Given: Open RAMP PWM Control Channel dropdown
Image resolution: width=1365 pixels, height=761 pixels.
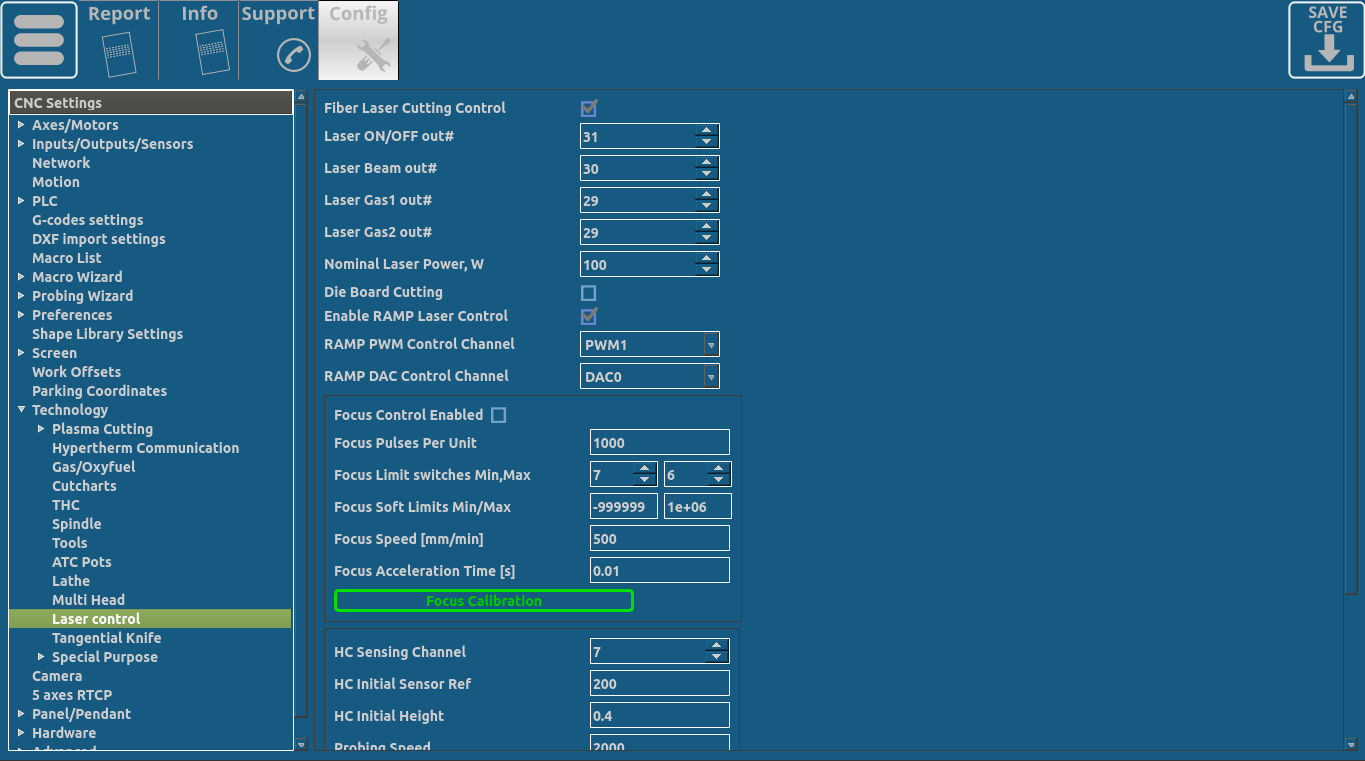Looking at the screenshot, I should [x=711, y=345].
